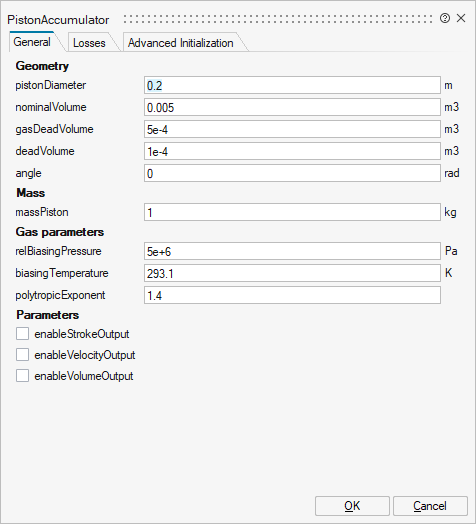Screen dimensions: 476x524
Task: Enable the enableVolumeOutput checkbox
Action: click(22, 376)
